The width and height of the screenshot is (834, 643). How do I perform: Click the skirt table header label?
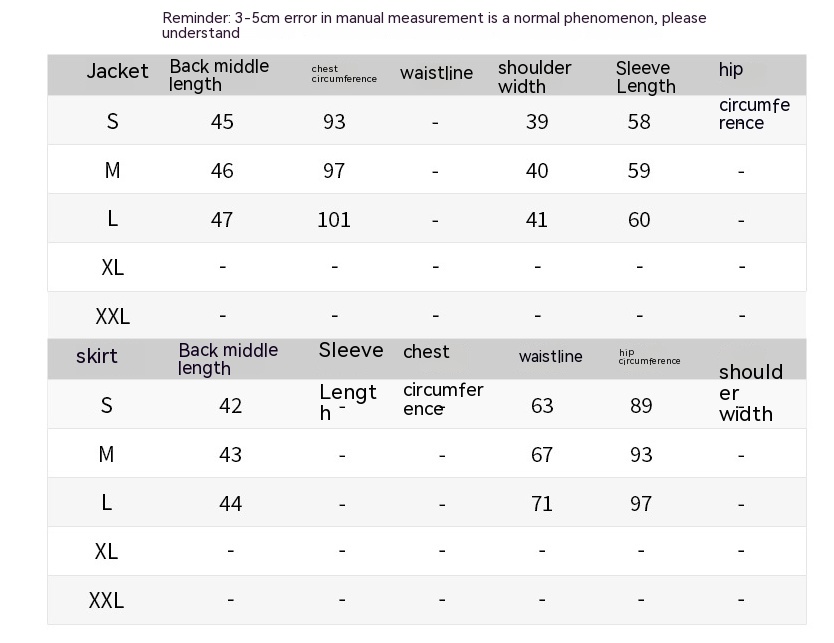click(x=96, y=357)
